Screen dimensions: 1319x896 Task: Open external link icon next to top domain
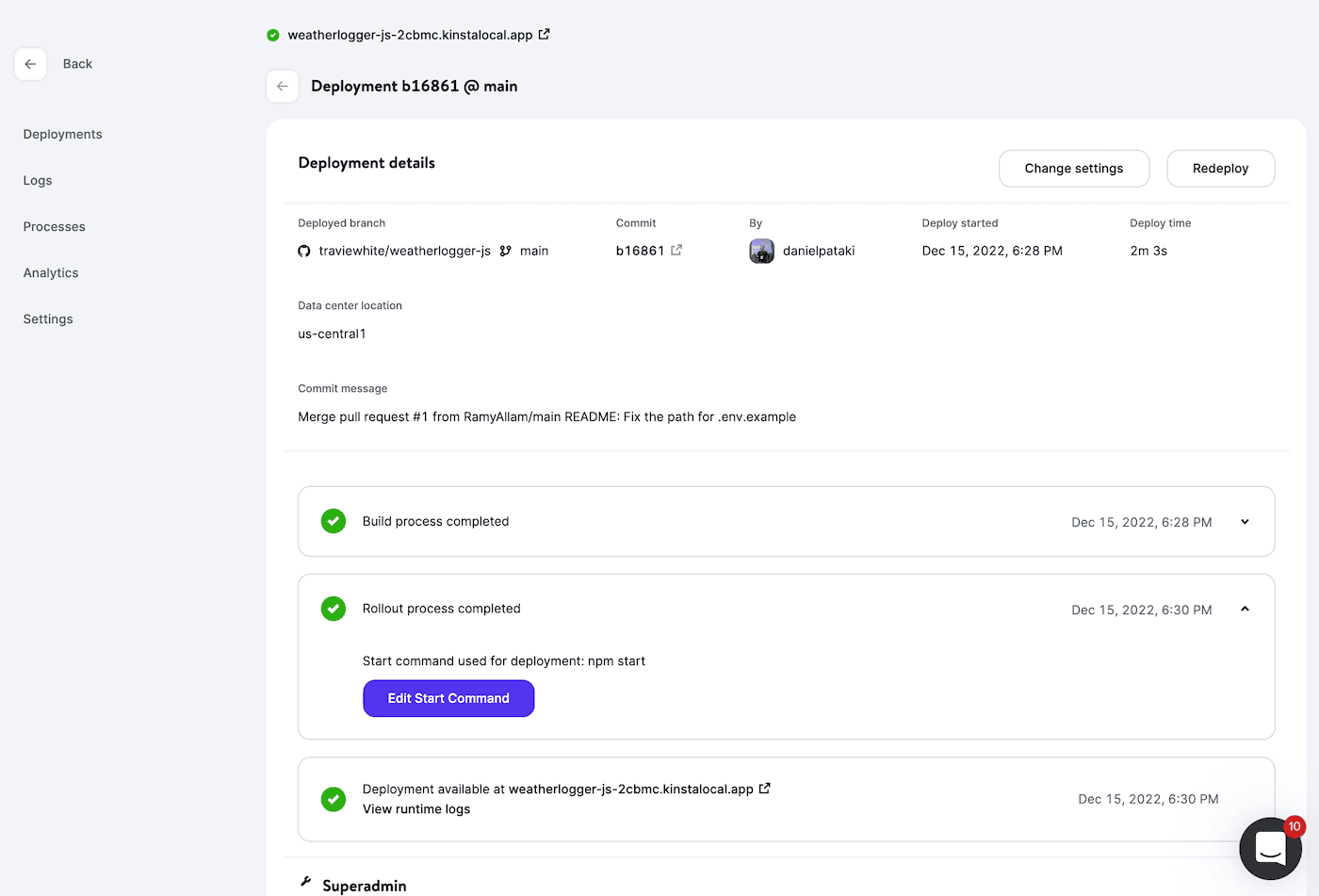pos(545,35)
